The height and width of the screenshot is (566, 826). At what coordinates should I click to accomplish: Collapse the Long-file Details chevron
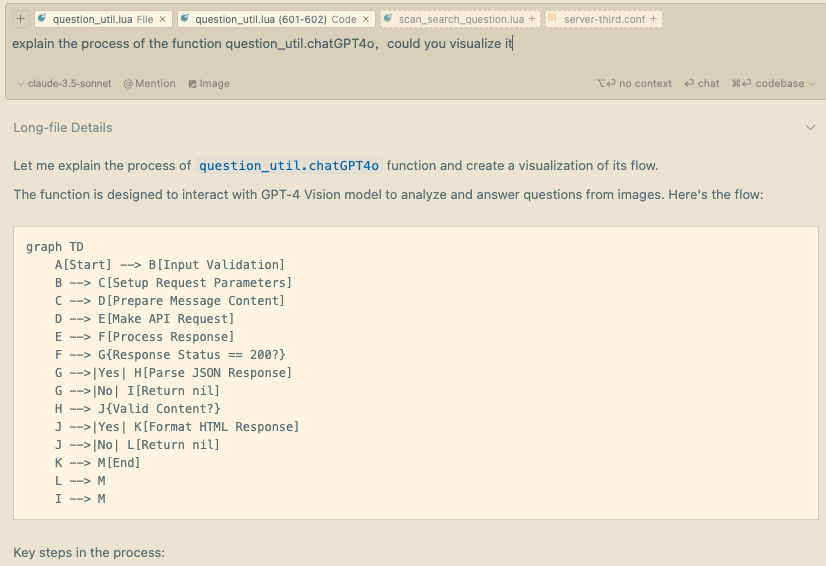tap(810, 128)
